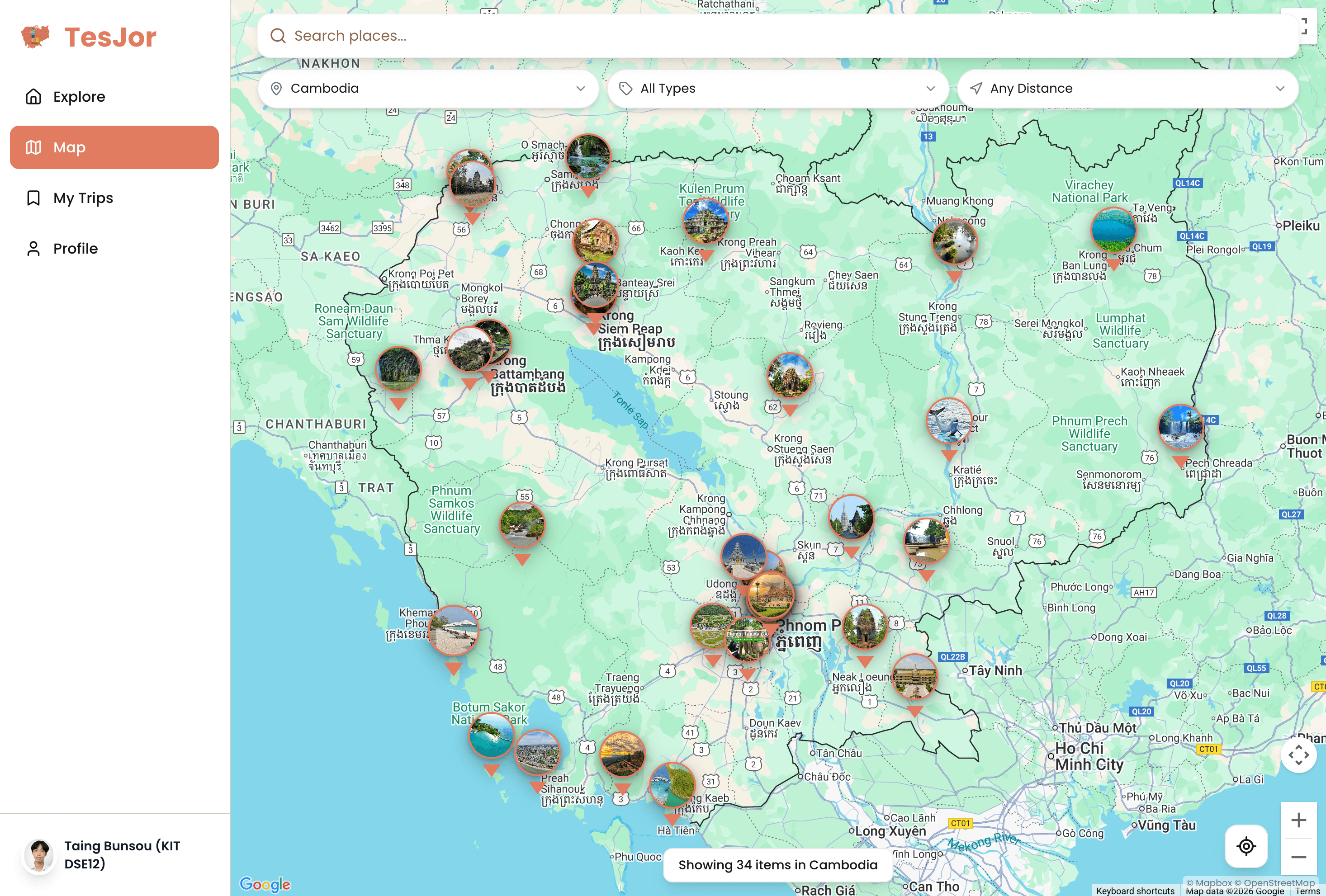1326x896 pixels.
Task: Open the Cambodia location dropdown
Action: 428,89
